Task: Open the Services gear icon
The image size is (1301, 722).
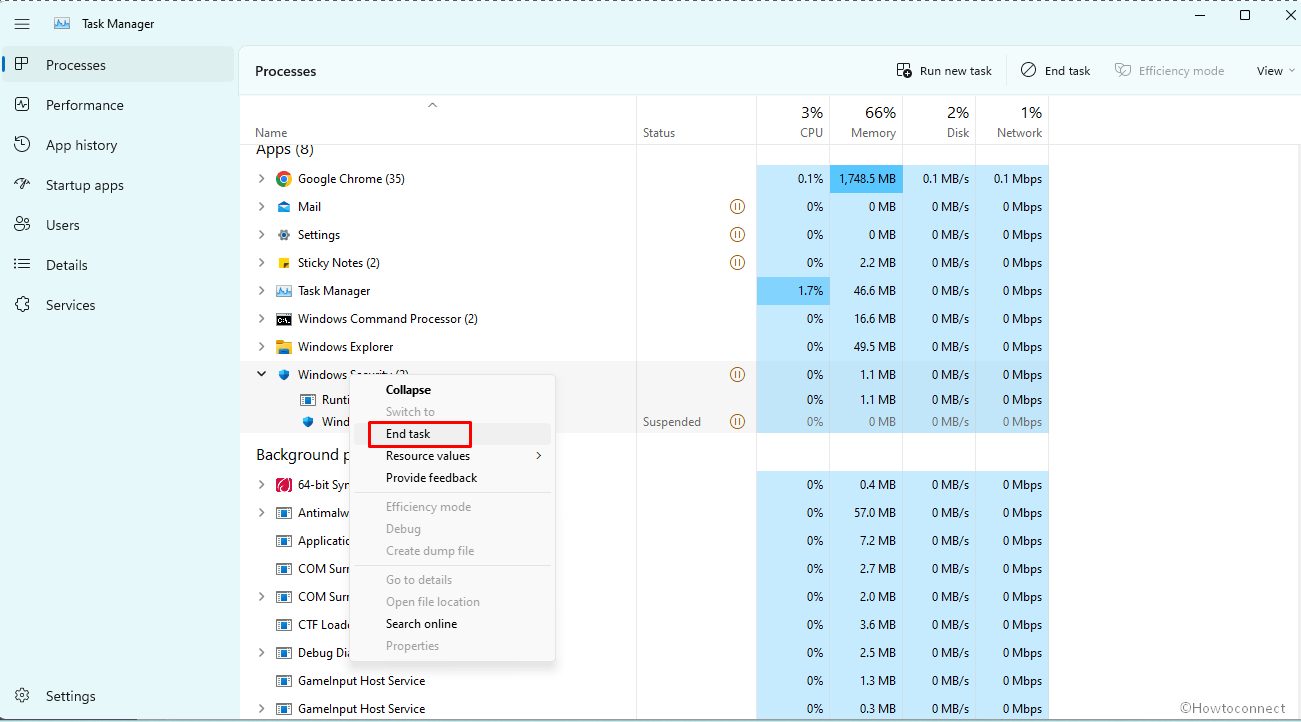Action: [22, 305]
